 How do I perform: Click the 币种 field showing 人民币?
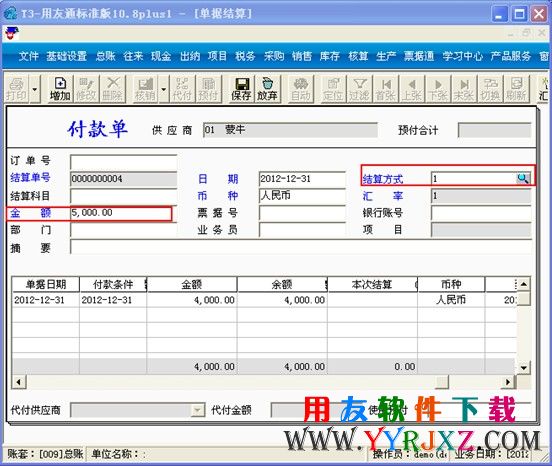pyautogui.click(x=302, y=196)
